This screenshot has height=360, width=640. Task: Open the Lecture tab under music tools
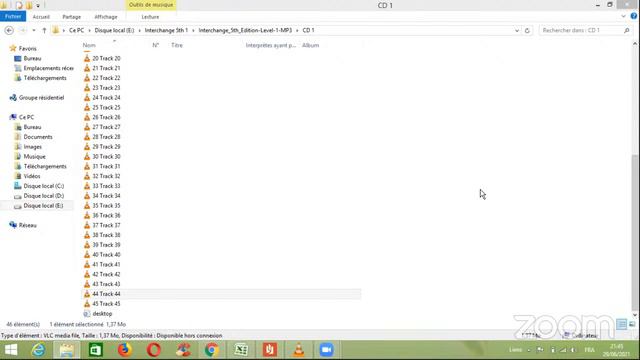click(x=150, y=17)
